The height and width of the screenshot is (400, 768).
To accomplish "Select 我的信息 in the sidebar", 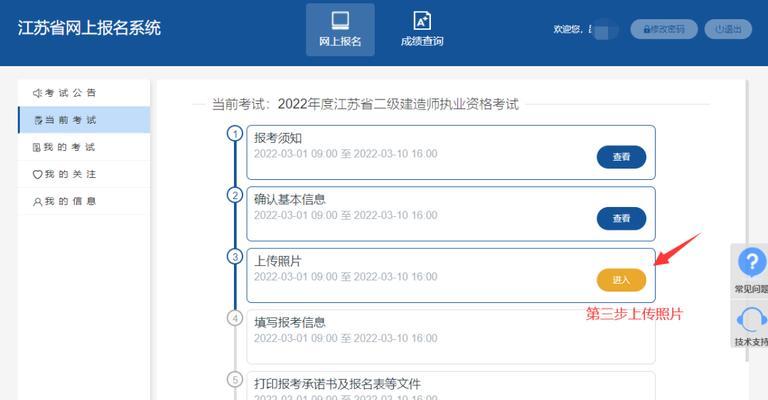I will [84, 201].
